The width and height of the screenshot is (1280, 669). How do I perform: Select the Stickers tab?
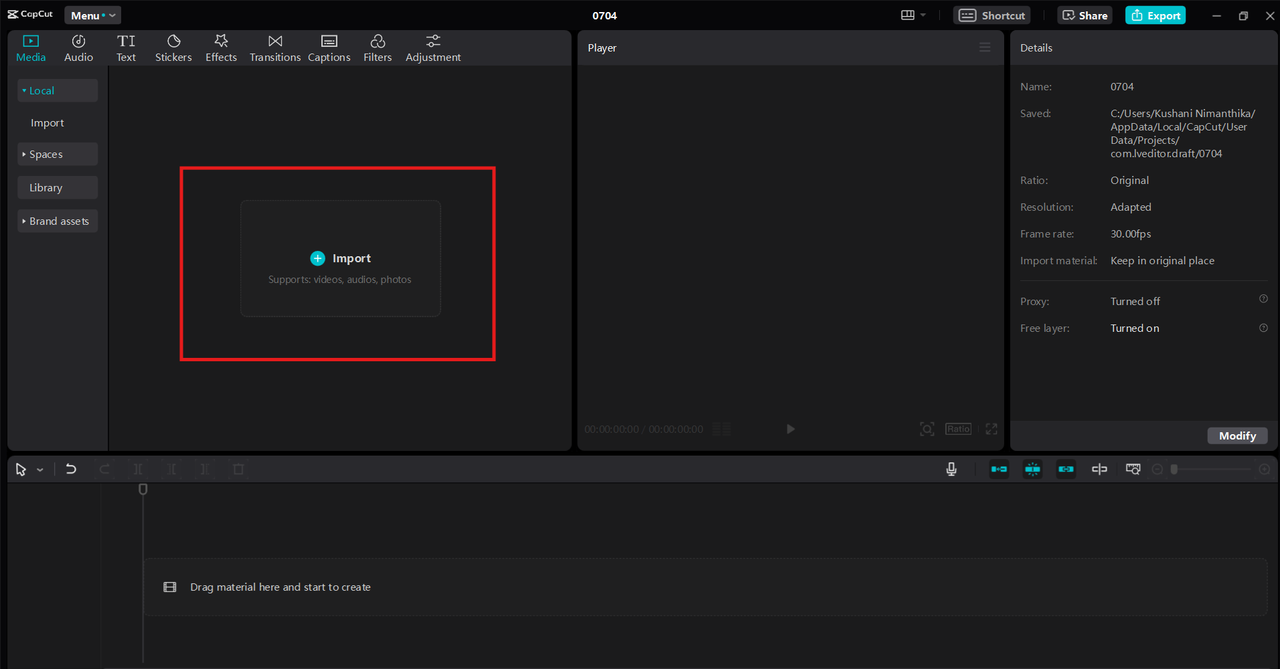(x=173, y=48)
